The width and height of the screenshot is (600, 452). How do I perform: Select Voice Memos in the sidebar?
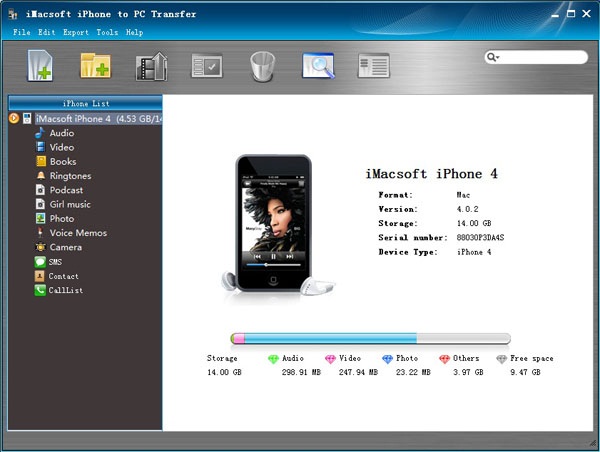pyautogui.click(x=77, y=233)
